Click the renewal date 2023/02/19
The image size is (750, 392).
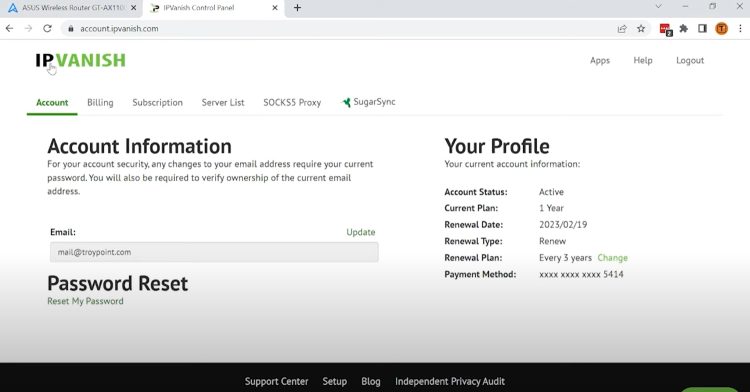coord(563,225)
